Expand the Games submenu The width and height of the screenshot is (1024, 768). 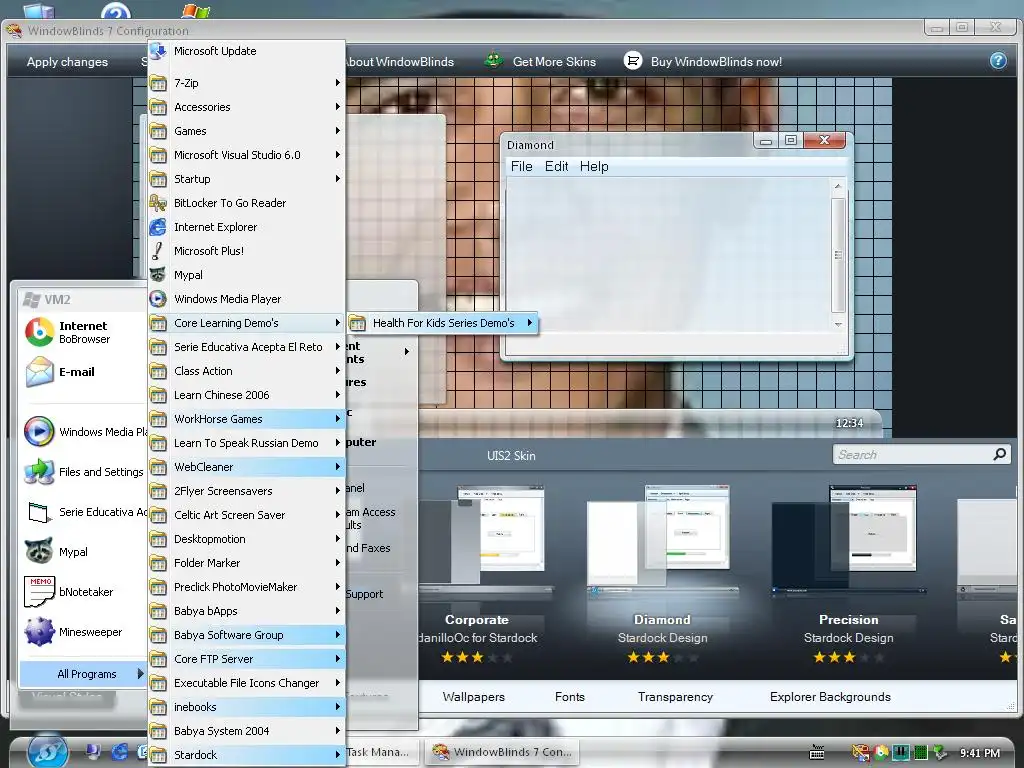point(246,131)
